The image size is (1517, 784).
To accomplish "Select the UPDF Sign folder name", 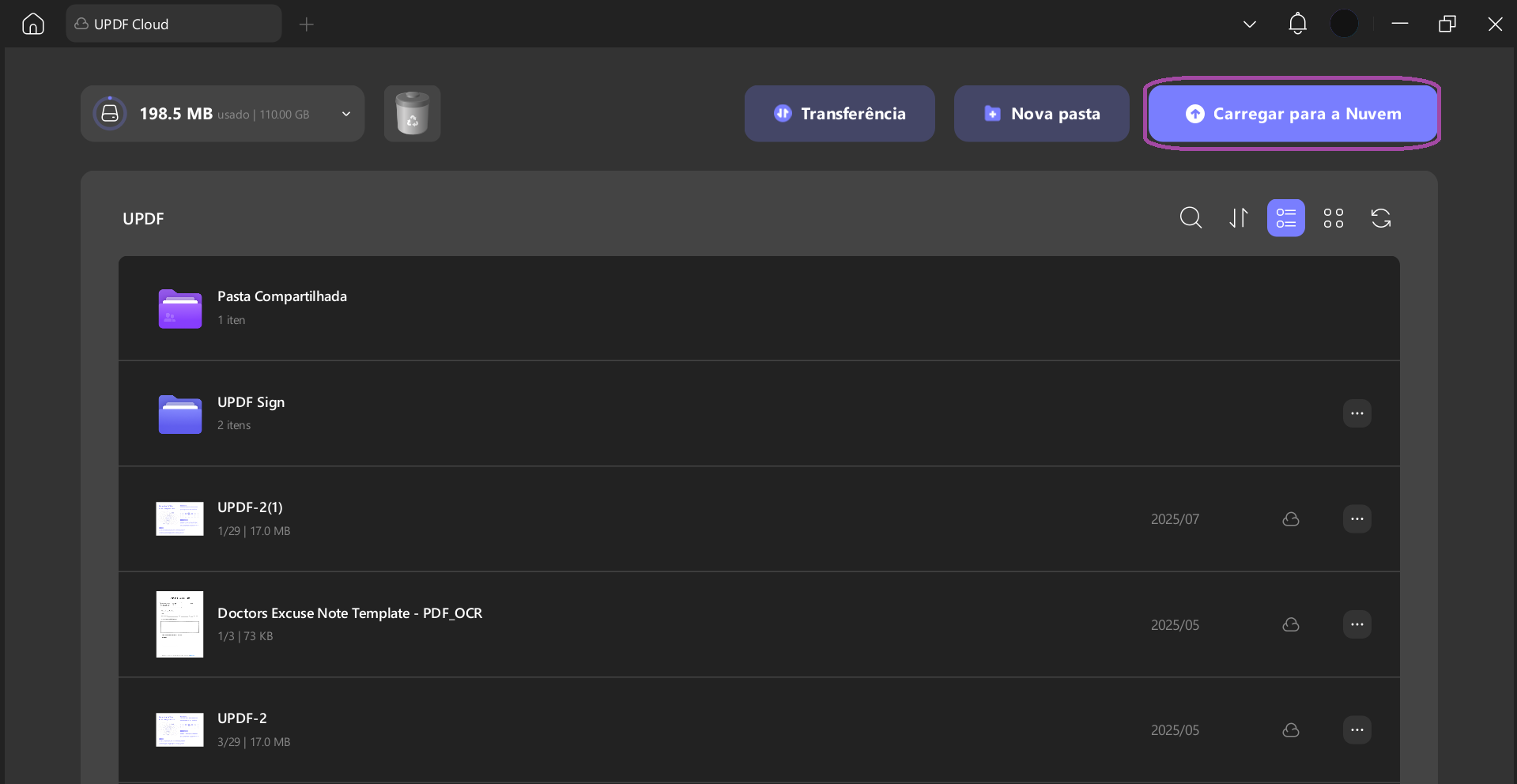I will click(x=251, y=402).
